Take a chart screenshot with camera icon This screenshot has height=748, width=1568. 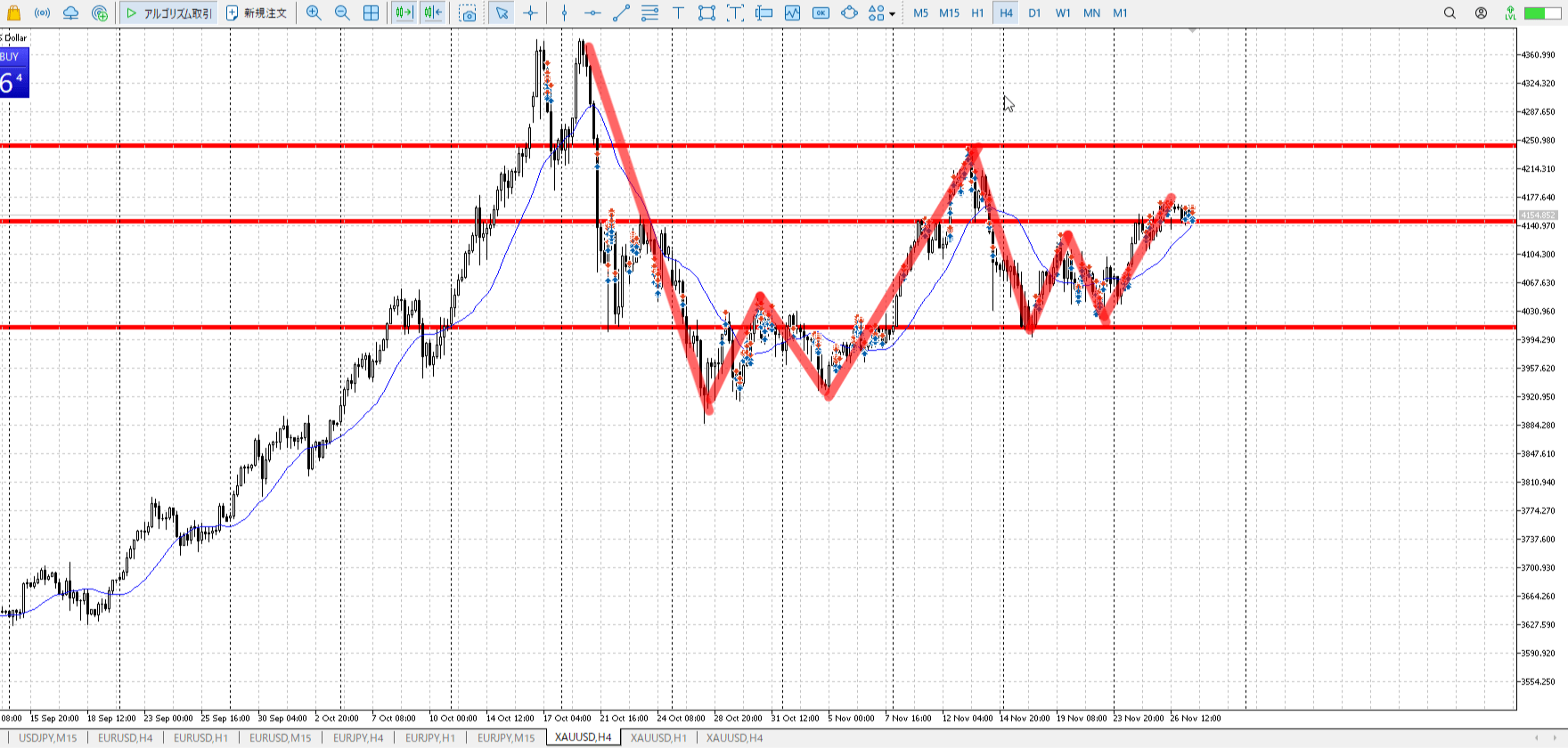click(x=468, y=13)
